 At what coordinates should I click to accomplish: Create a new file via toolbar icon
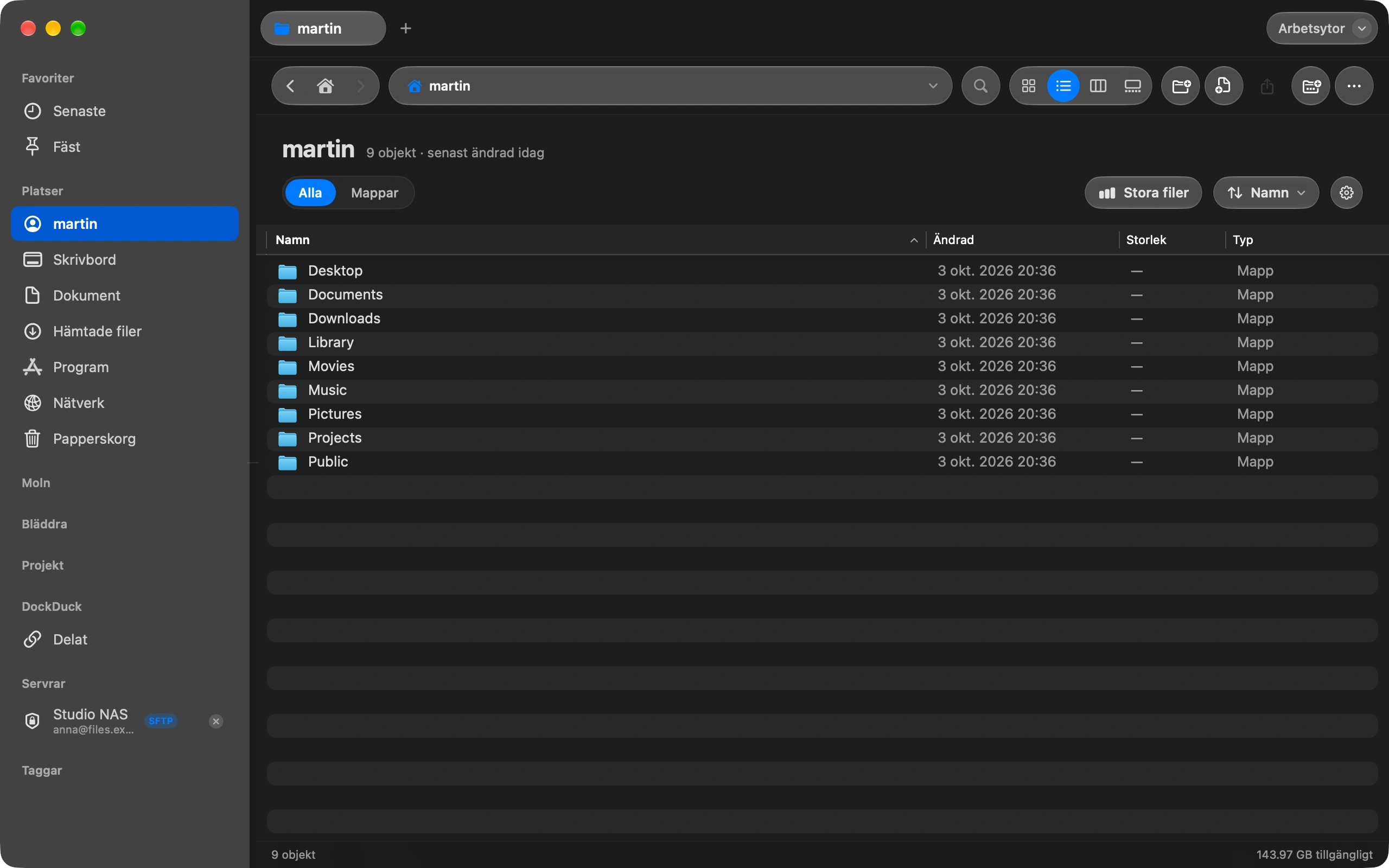click(1224, 86)
